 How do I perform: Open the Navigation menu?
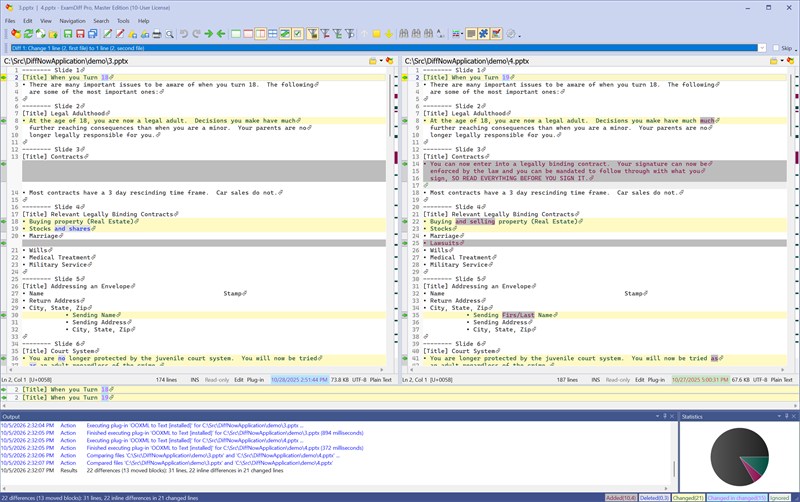[x=72, y=21]
